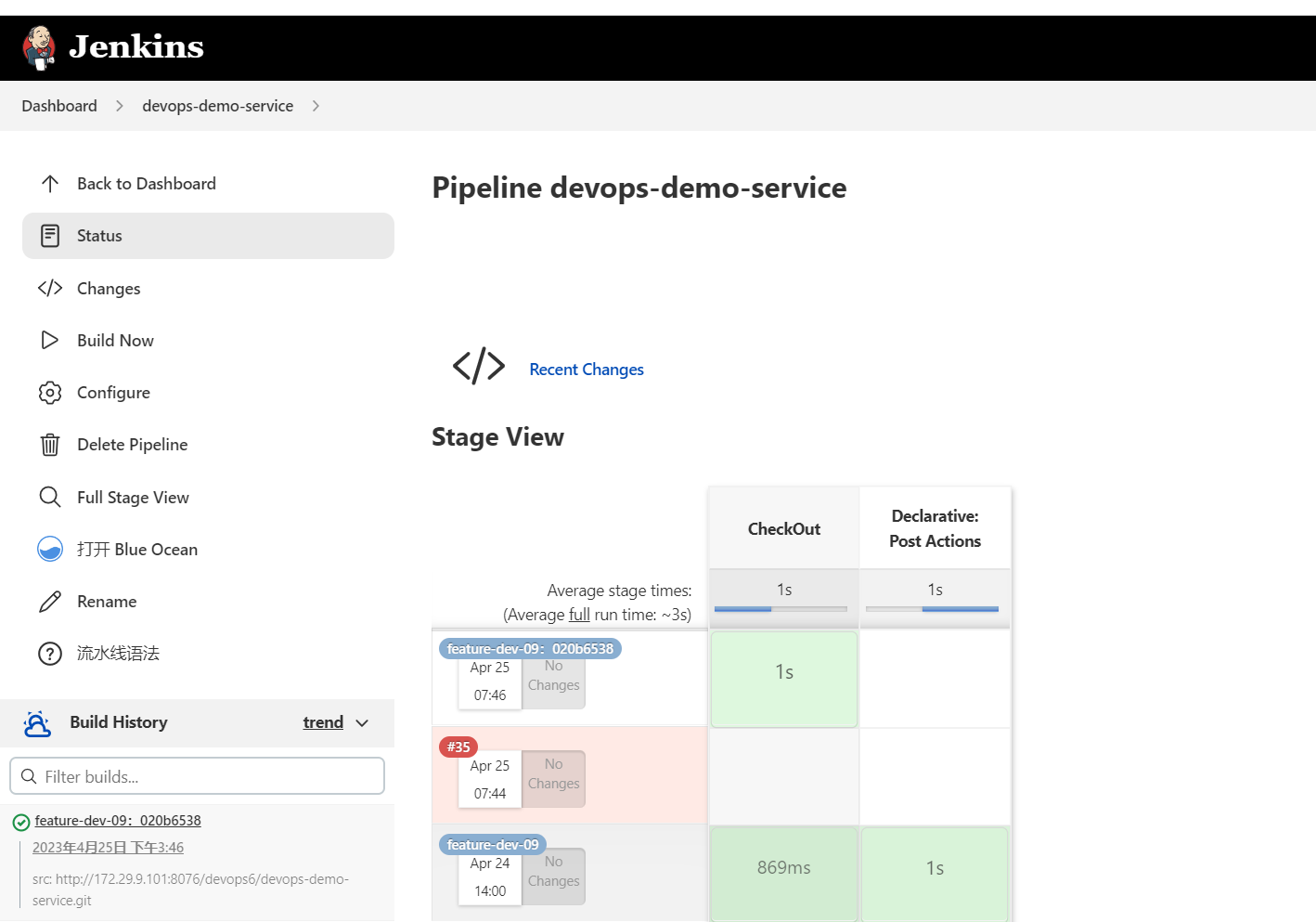1316x922 pixels.
Task: Click No Changes for build #35
Action: point(554,778)
